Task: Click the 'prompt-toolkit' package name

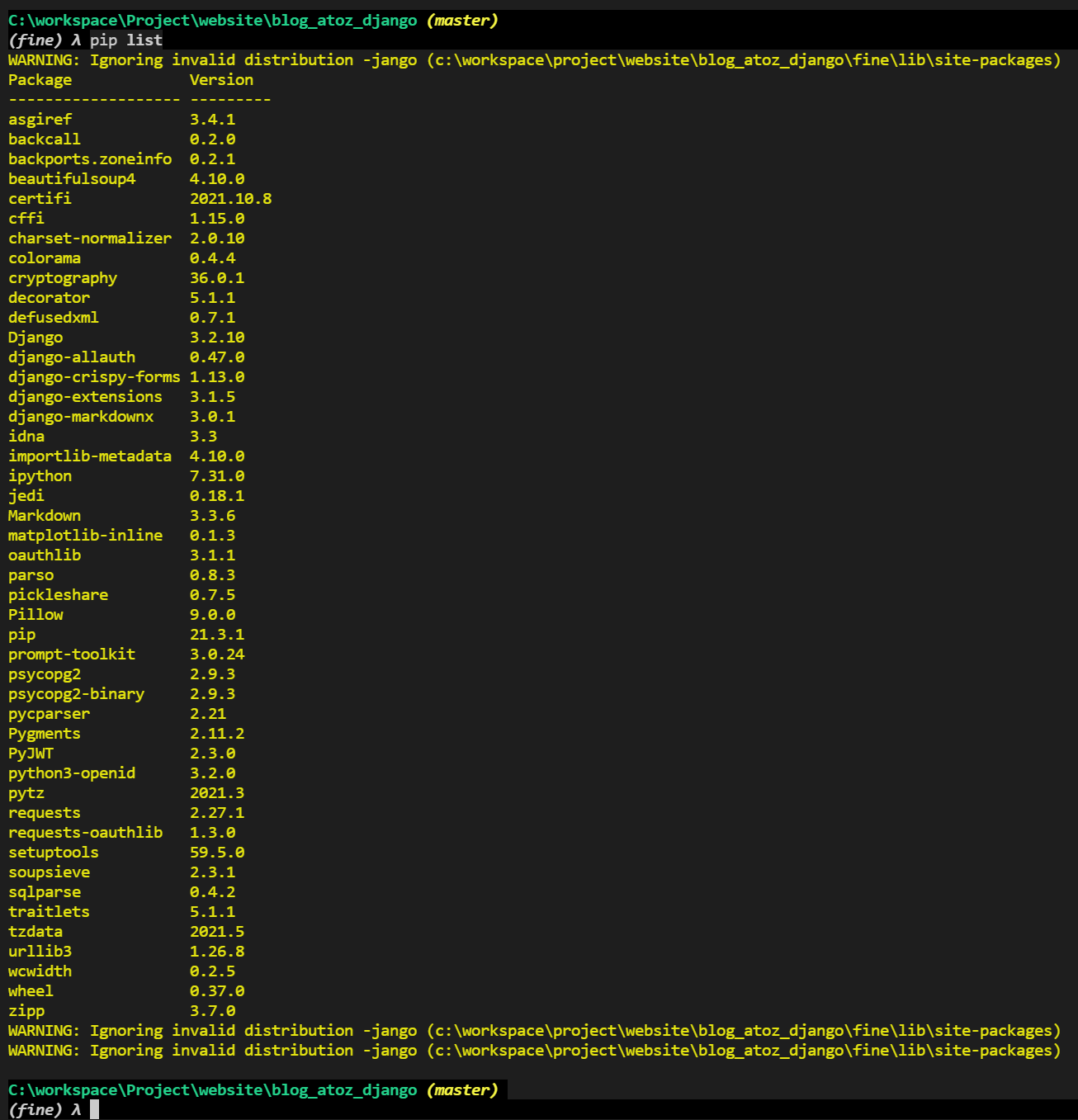Action: pyautogui.click(x=72, y=655)
